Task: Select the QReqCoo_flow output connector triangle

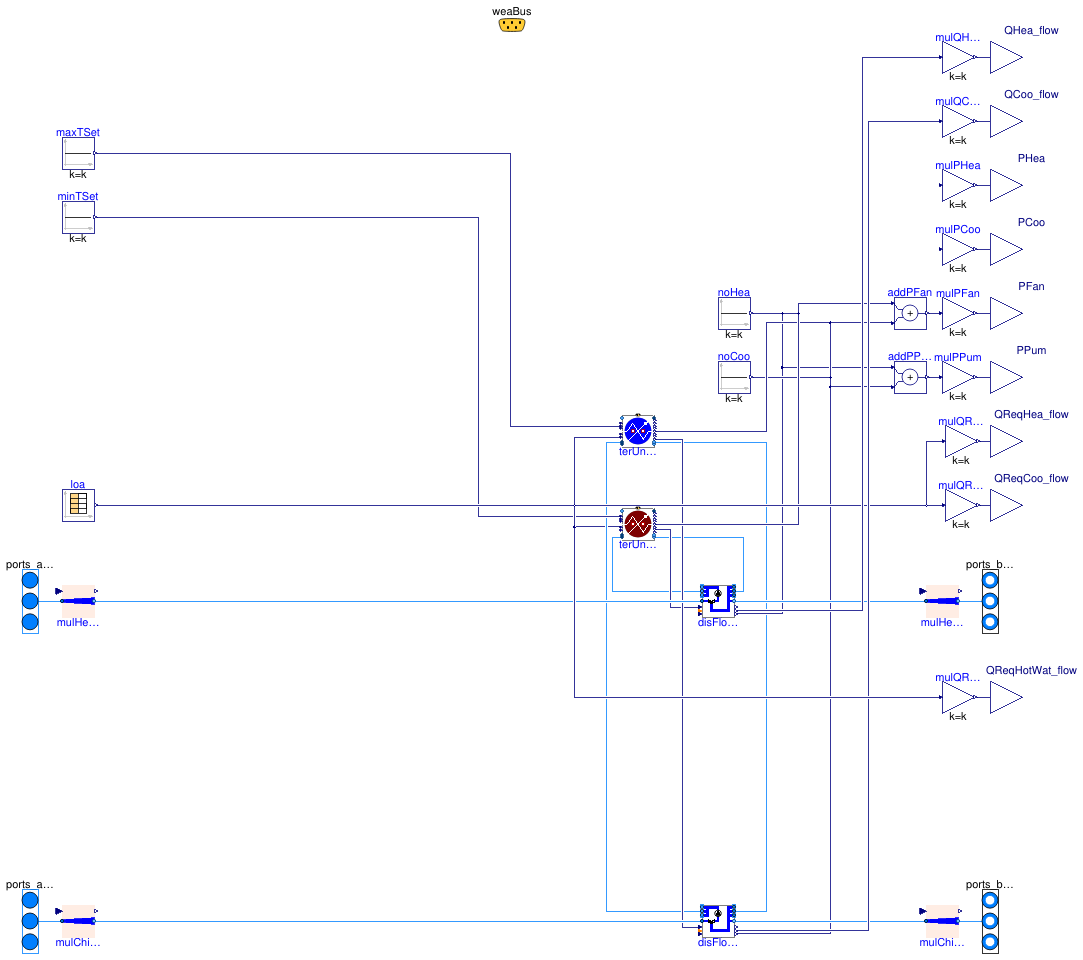Action: point(1006,506)
